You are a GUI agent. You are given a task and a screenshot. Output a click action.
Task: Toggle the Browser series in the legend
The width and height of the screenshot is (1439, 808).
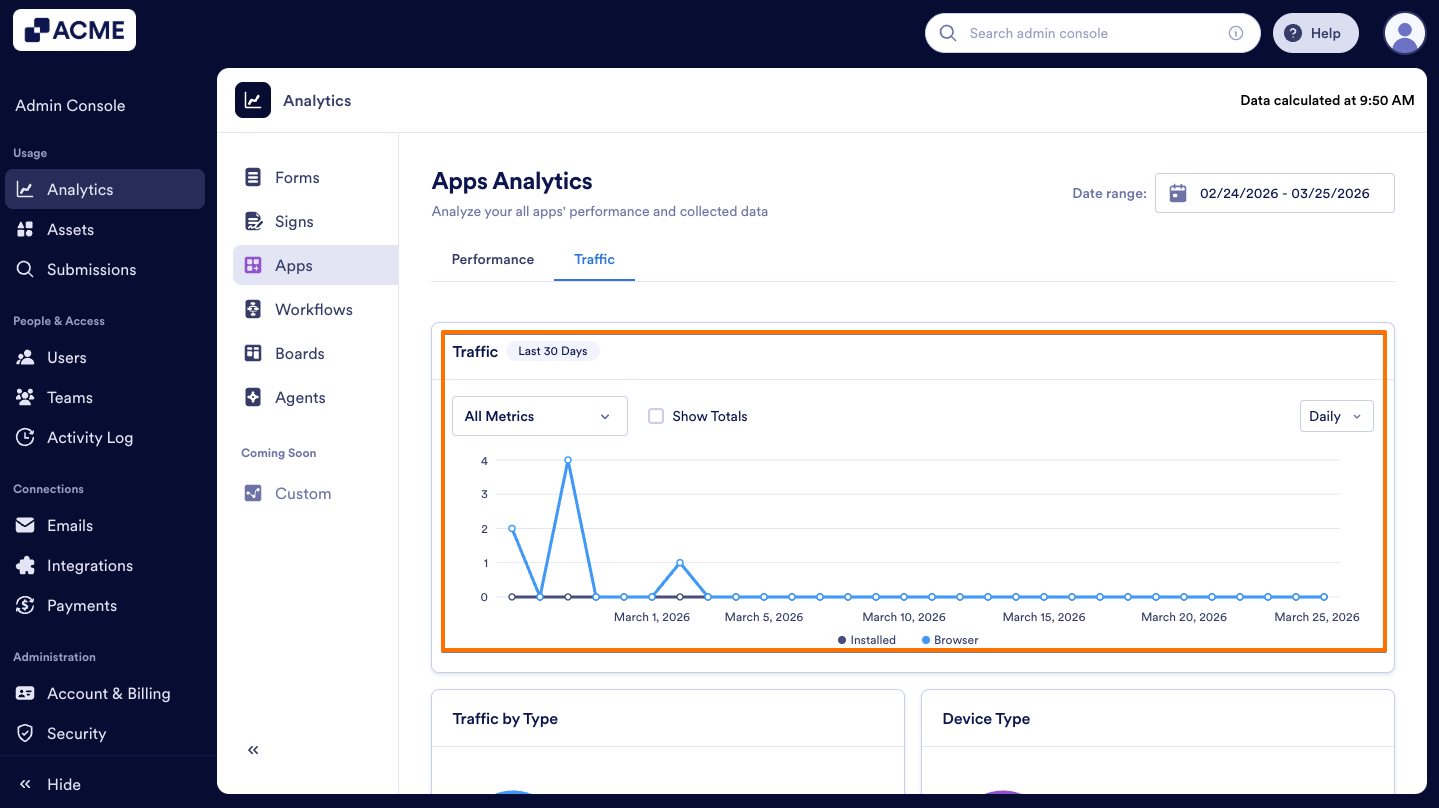948,639
